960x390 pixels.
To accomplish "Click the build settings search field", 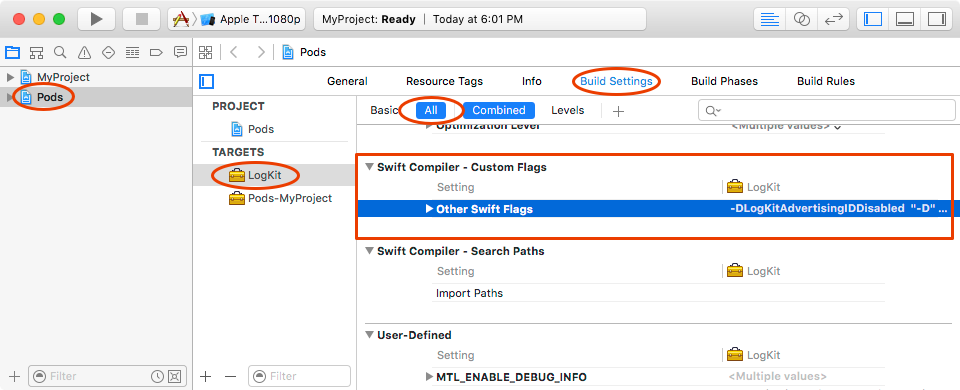I will pos(827,110).
